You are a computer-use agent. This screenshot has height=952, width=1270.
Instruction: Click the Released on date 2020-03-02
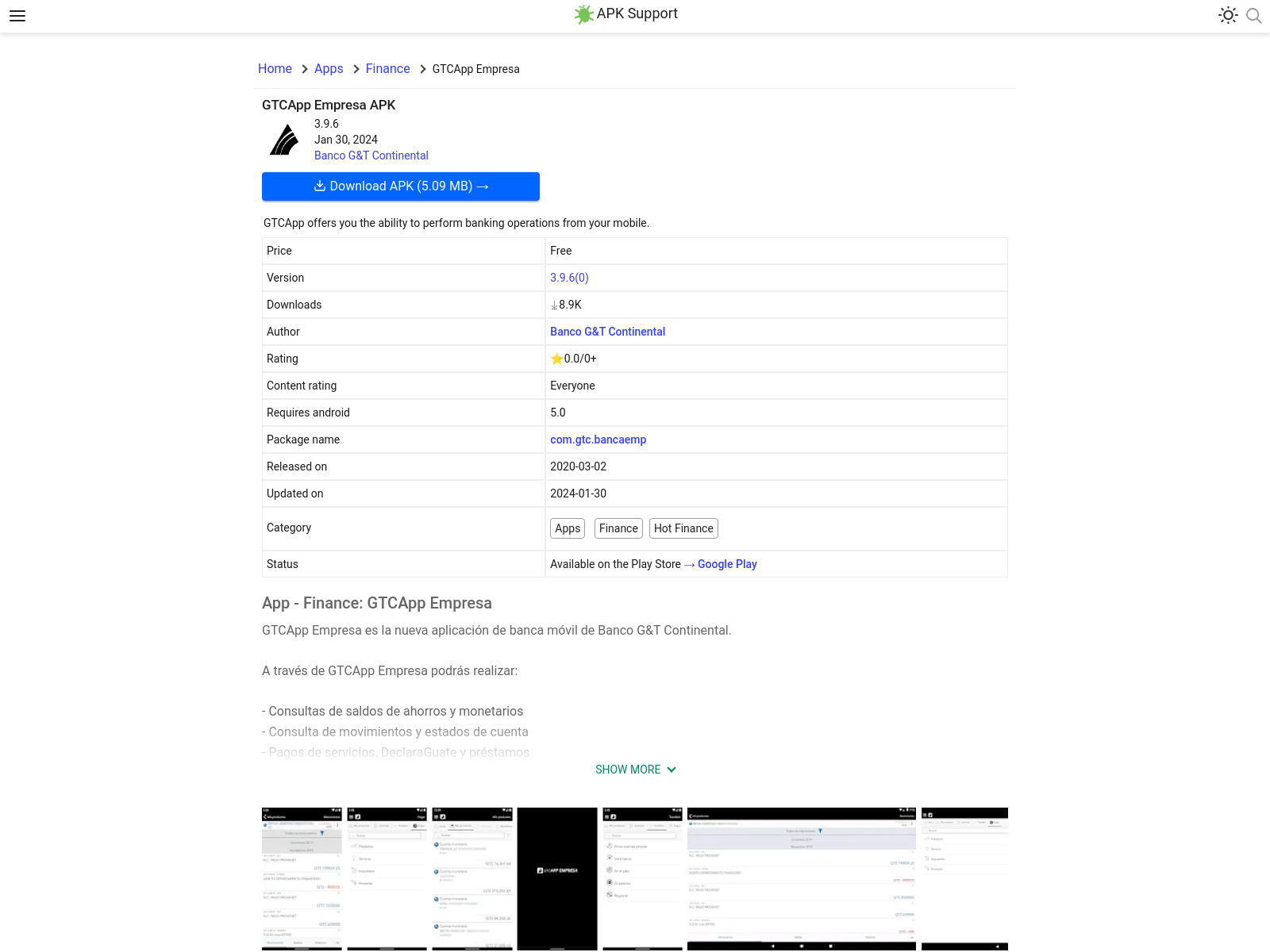[578, 466]
